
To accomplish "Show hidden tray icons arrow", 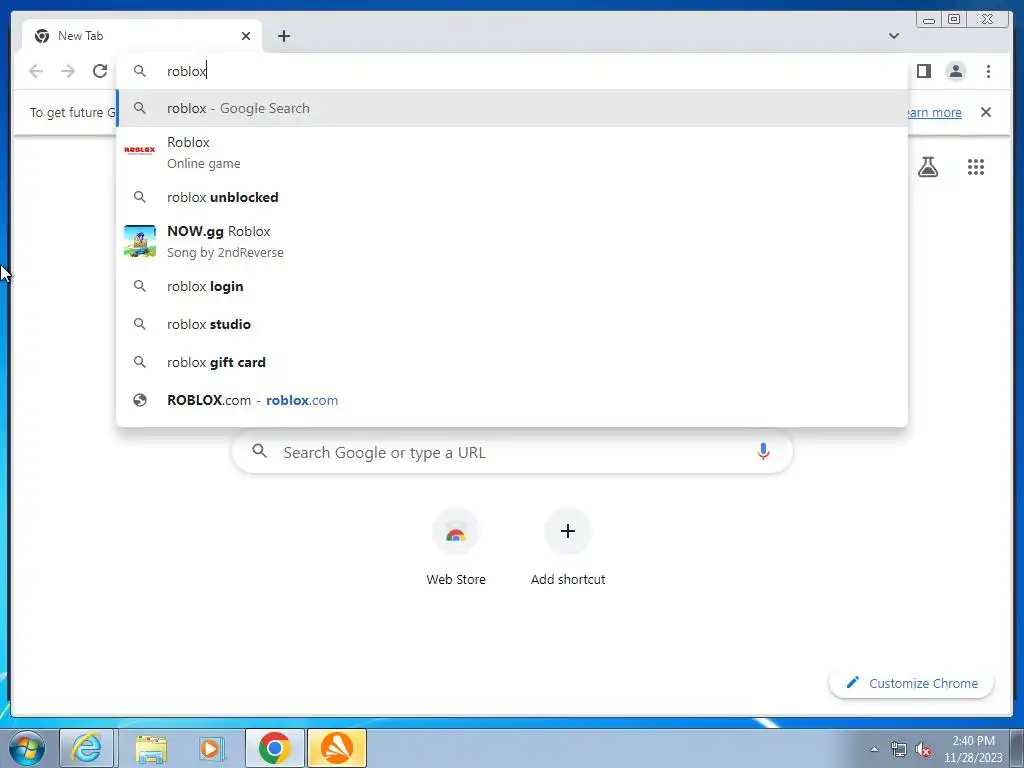I will (x=874, y=749).
